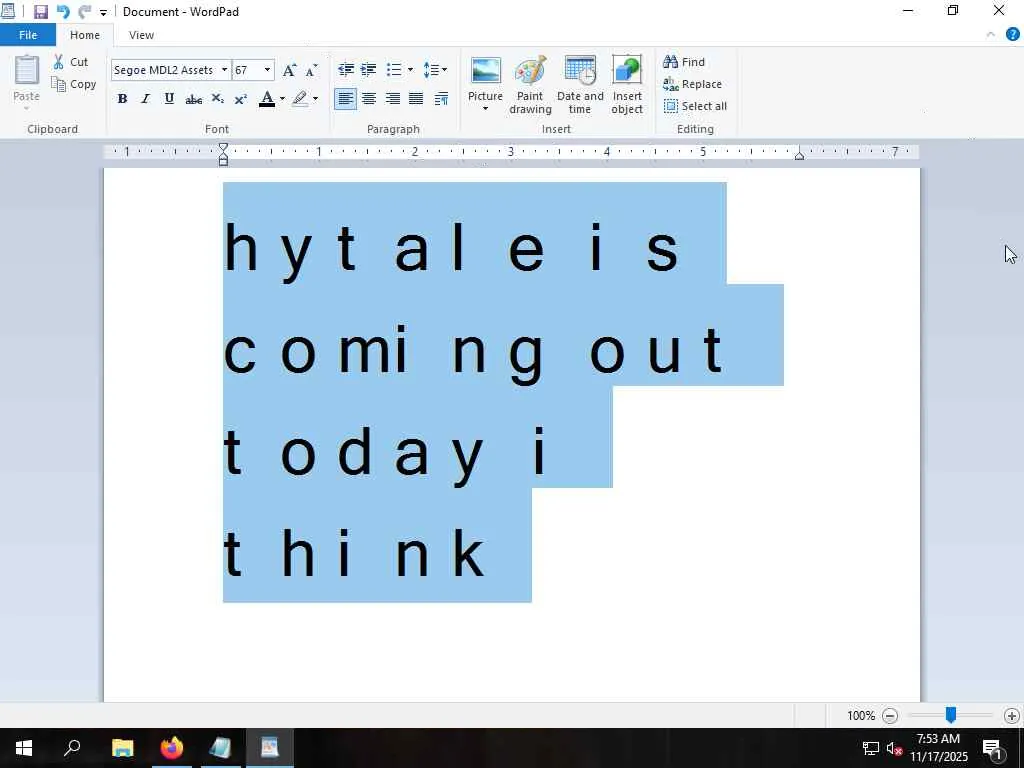Open the notification center
This screenshot has height=768, width=1024.
pos(992,748)
